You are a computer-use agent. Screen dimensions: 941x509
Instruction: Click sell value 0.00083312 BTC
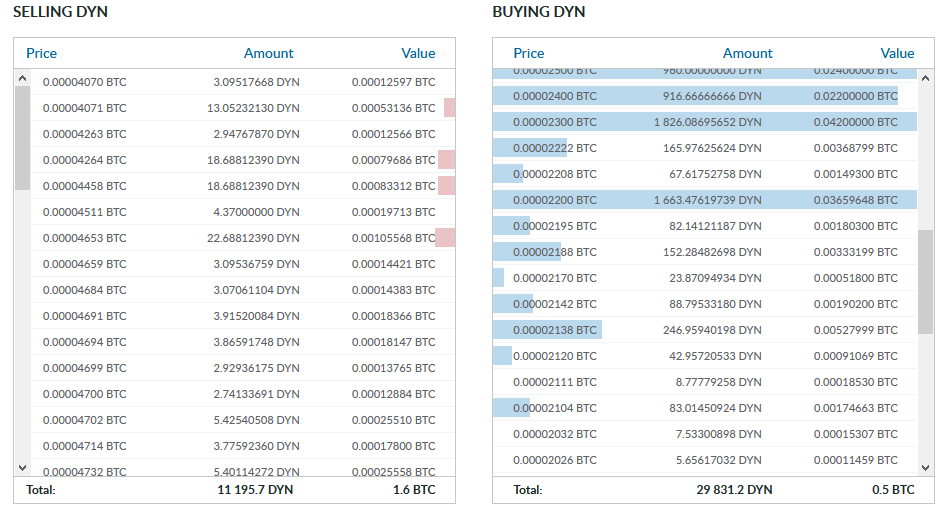click(x=394, y=186)
